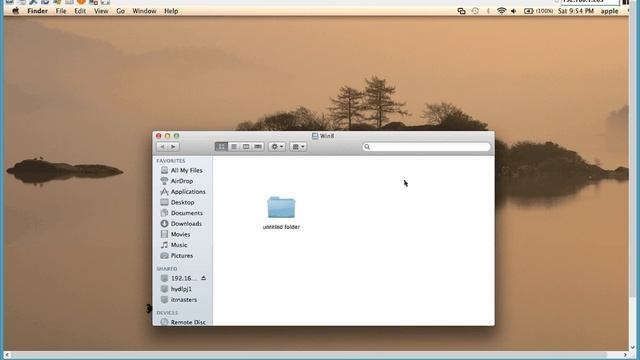Image resolution: width=640 pixels, height=360 pixels.
Task: Click the FAVORITES sidebar header
Action: point(171,161)
